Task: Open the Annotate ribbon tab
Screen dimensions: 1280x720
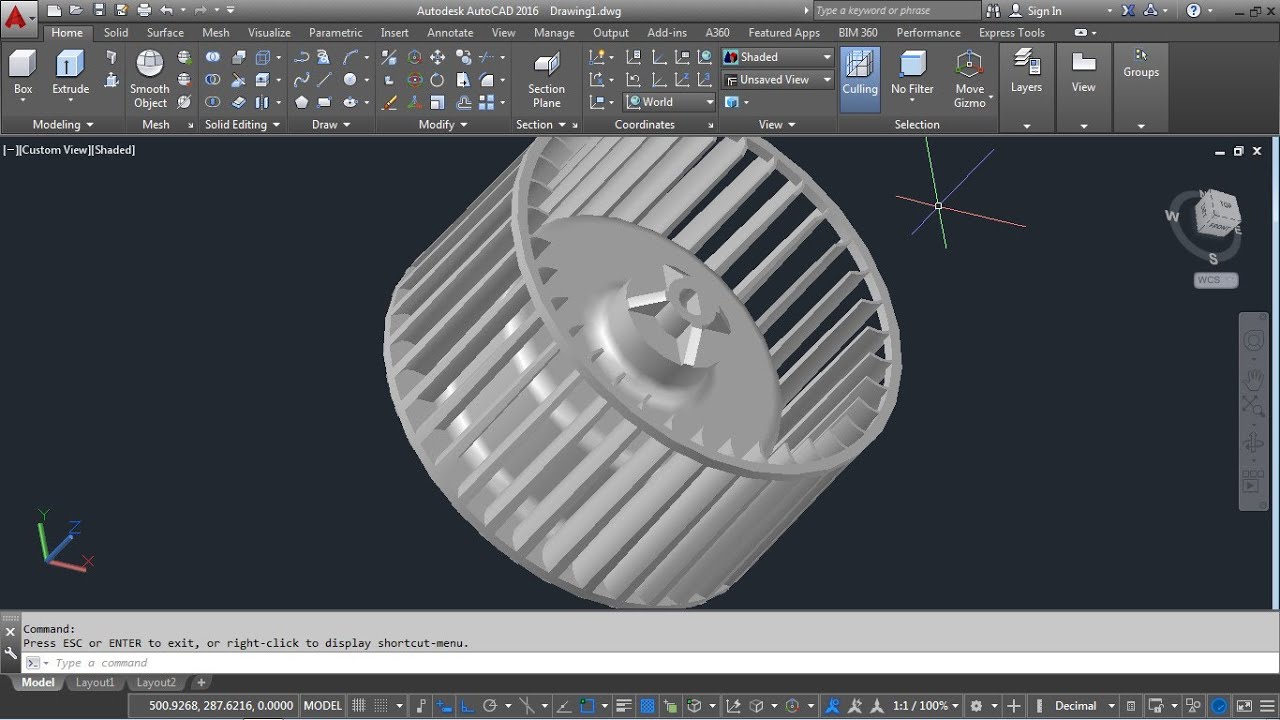Action: [450, 33]
